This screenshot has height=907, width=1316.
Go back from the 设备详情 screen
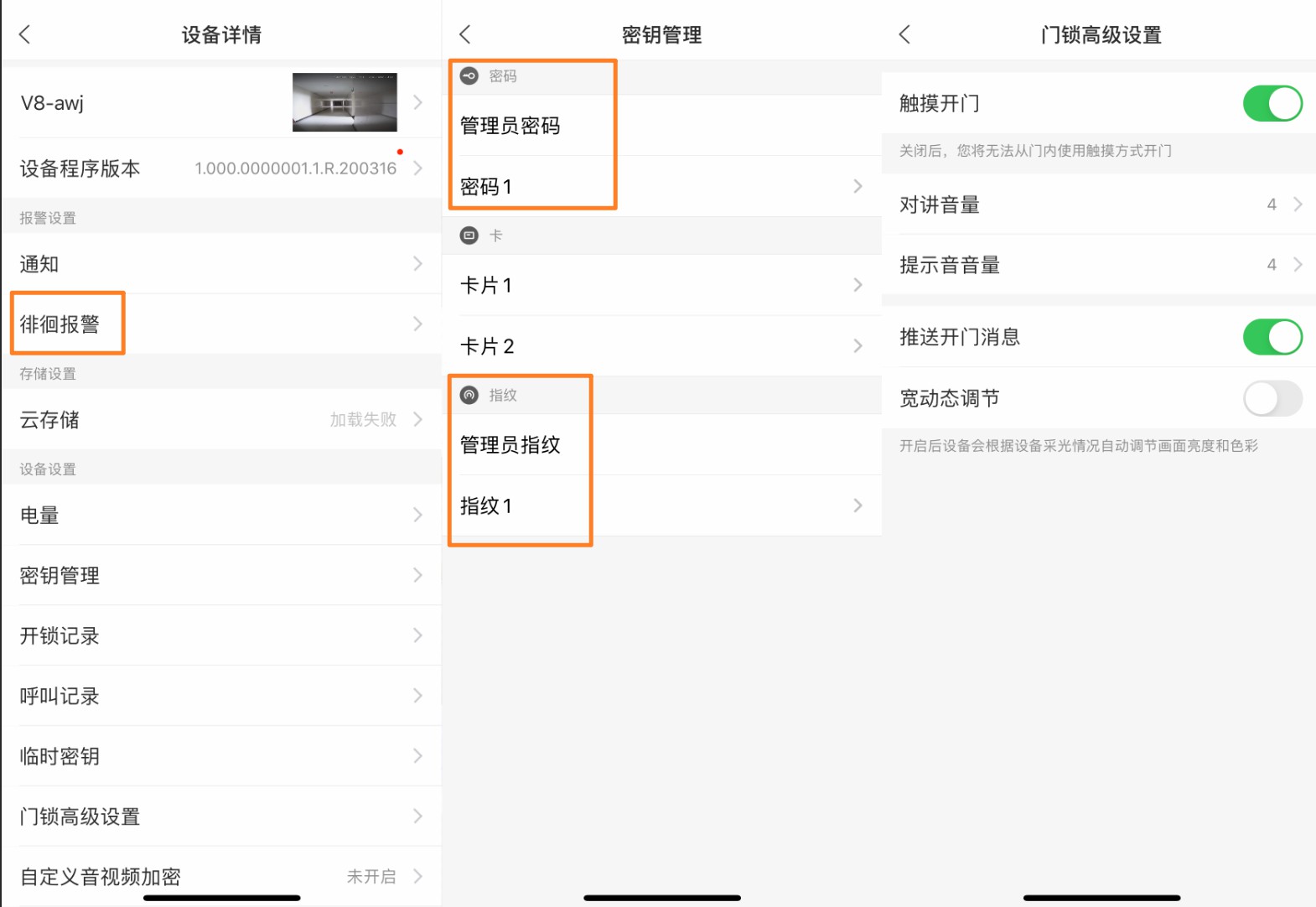point(25,34)
